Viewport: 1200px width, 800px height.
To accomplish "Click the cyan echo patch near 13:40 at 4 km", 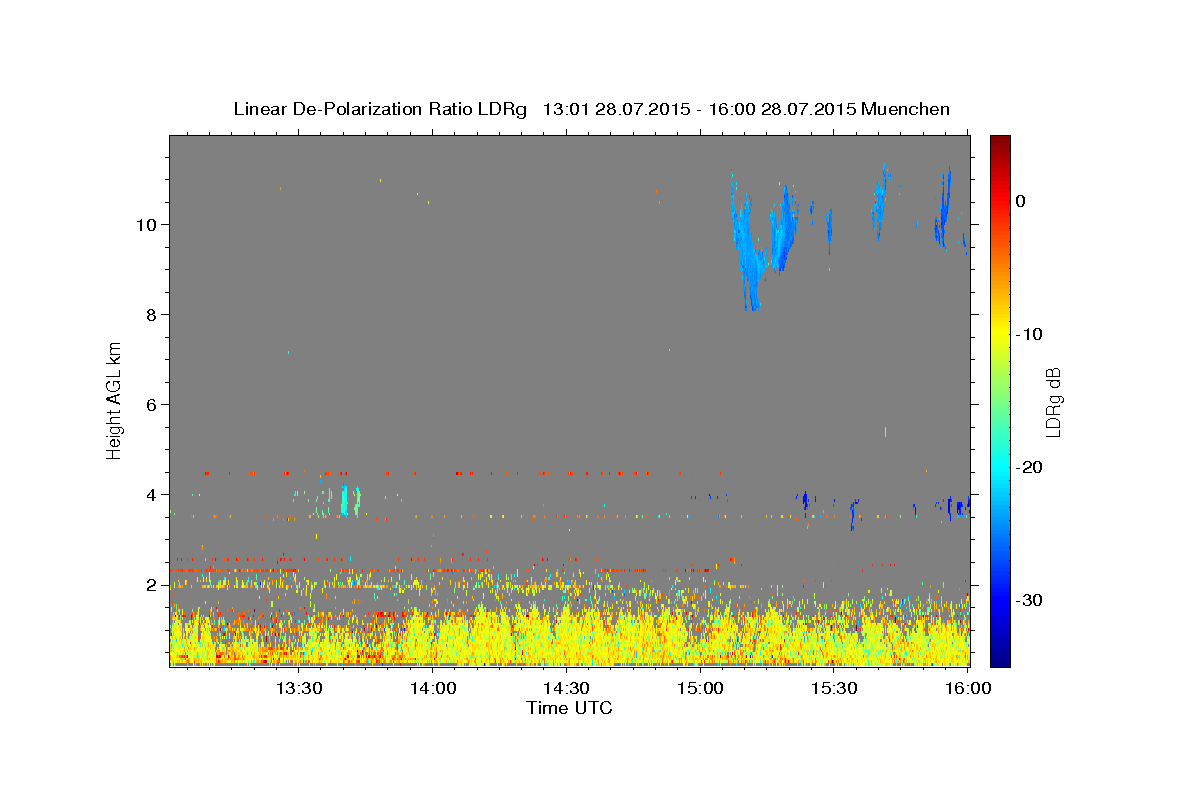I will pos(345,499).
